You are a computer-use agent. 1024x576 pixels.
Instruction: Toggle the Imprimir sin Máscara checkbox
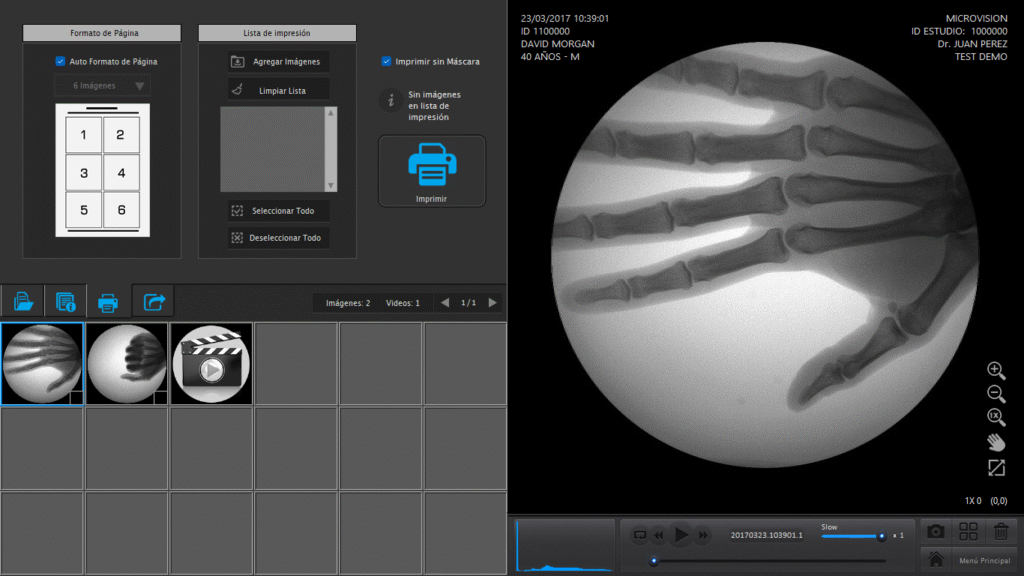point(386,61)
